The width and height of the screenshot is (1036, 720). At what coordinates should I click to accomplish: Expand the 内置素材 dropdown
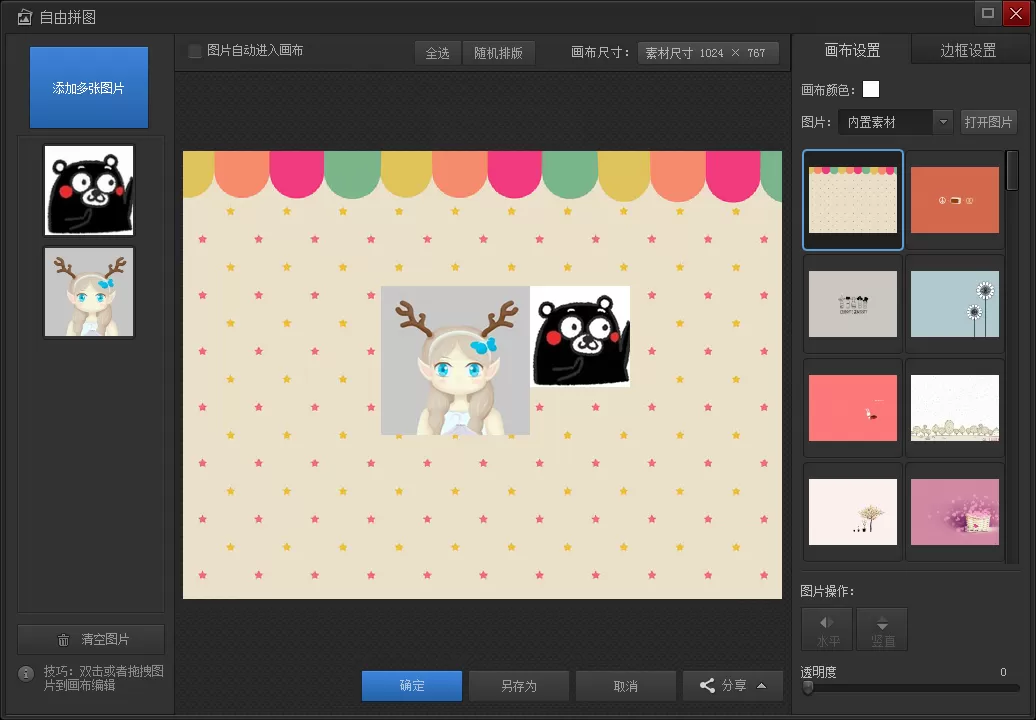coord(943,122)
